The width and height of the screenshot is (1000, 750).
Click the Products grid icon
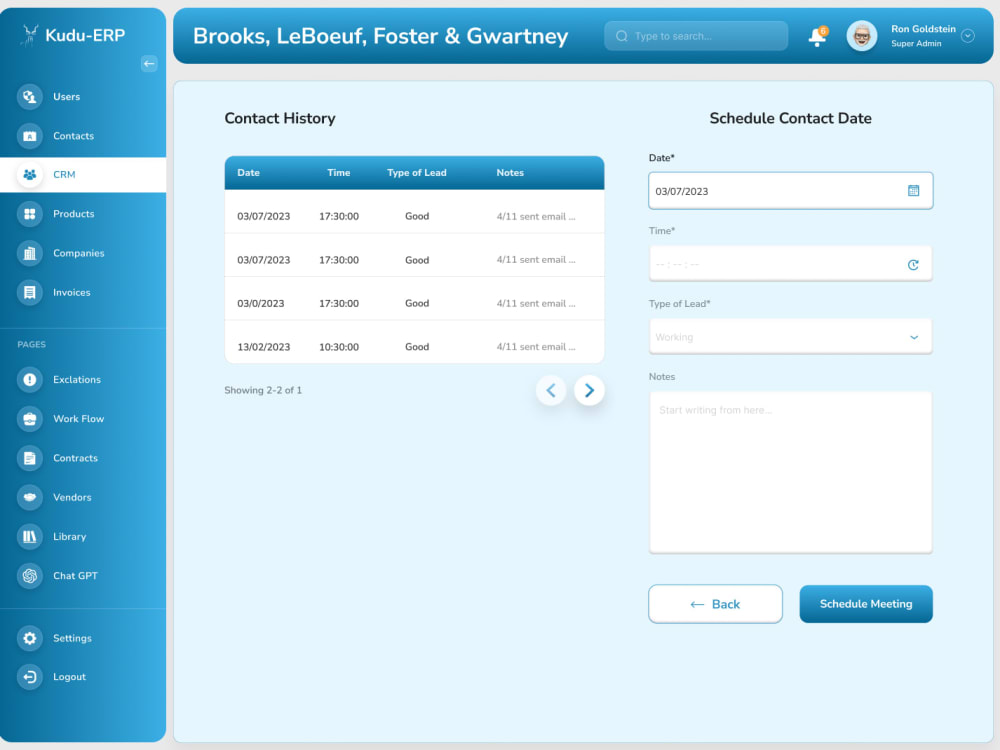pyautogui.click(x=29, y=214)
